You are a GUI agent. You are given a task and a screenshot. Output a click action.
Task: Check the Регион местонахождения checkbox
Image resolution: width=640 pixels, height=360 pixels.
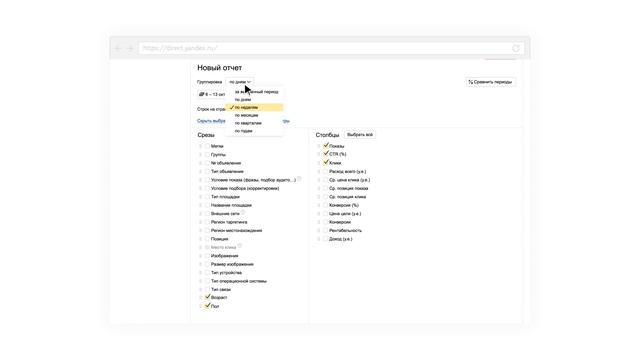(x=207, y=230)
